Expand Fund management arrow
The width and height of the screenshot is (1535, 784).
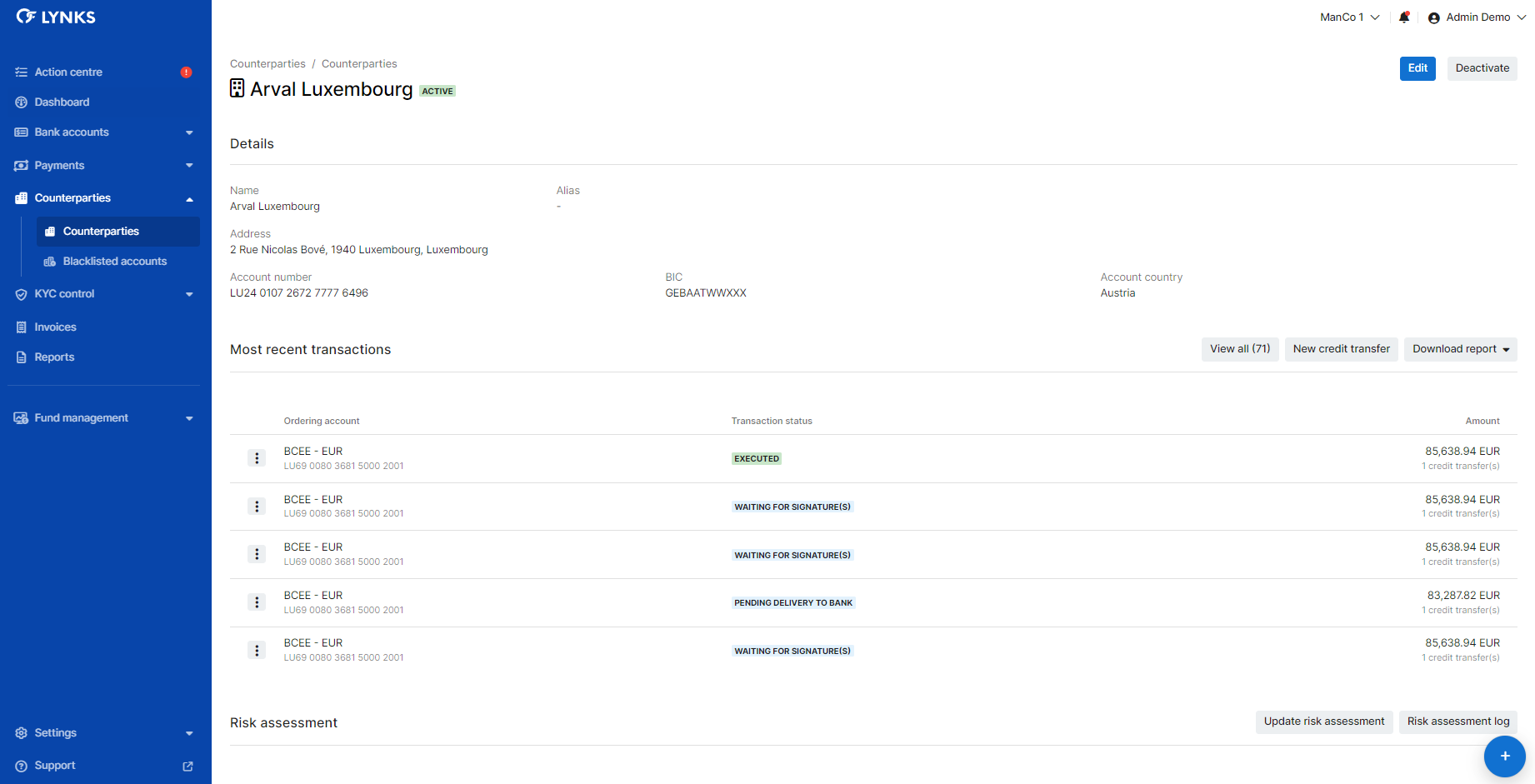point(189,418)
